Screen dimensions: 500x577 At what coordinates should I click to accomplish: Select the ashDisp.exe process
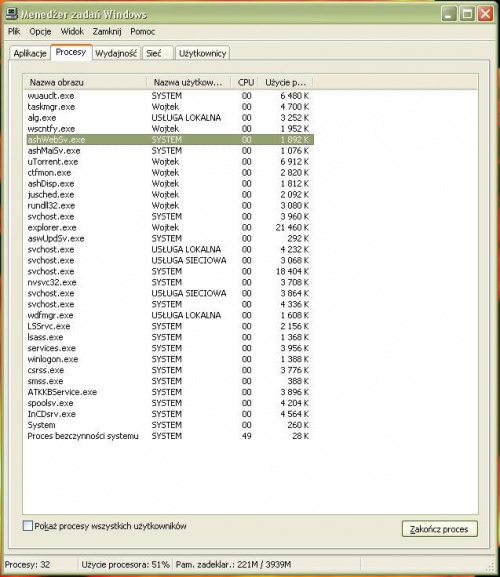click(x=169, y=184)
